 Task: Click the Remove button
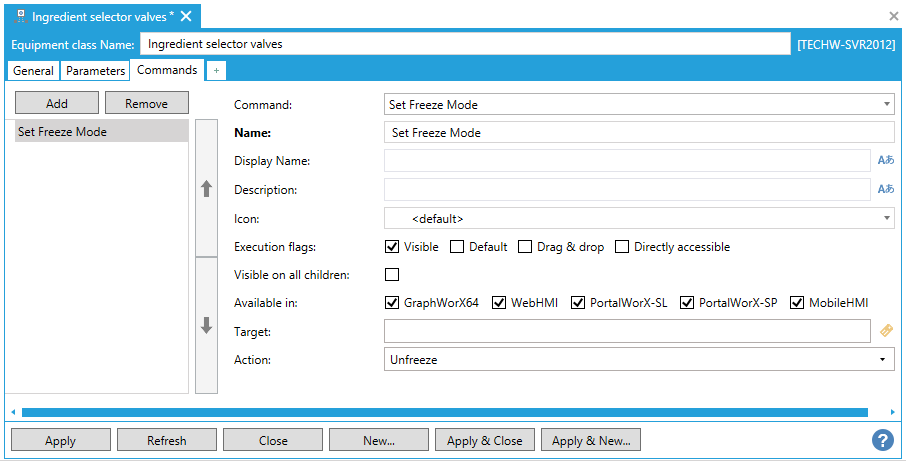point(147,103)
